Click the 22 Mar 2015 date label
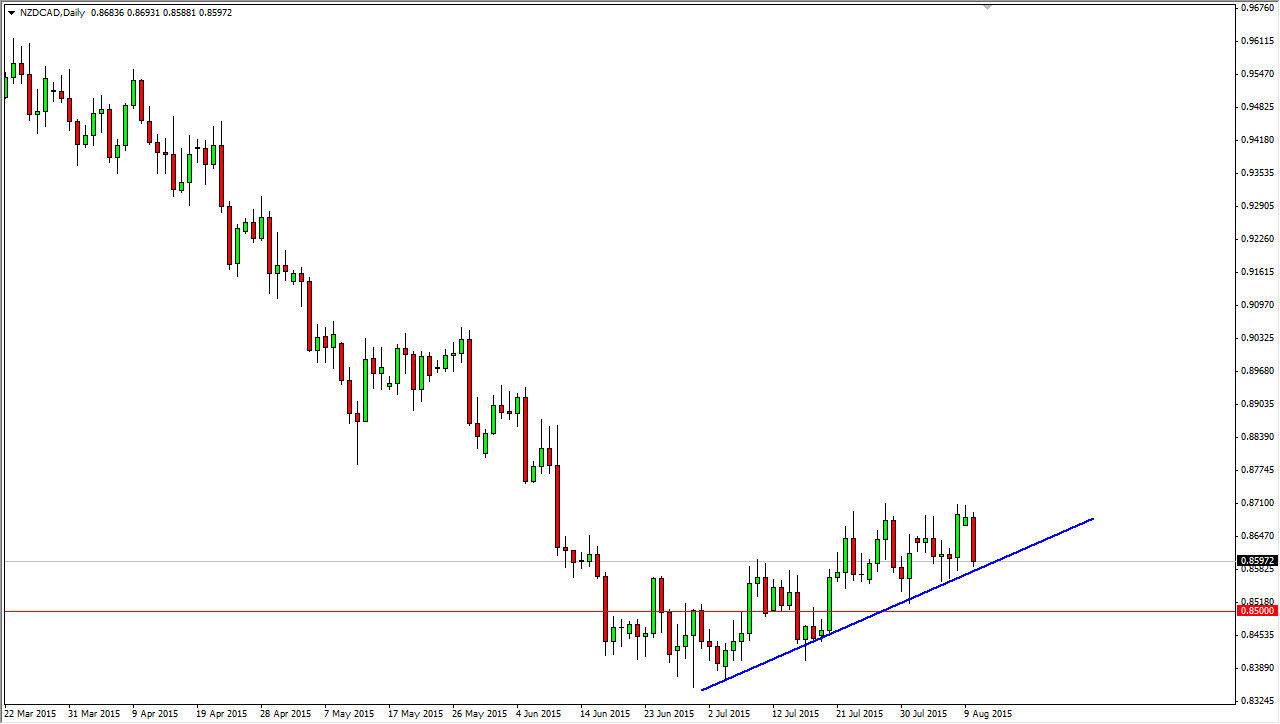Image resolution: width=1280 pixels, height=724 pixels. [x=32, y=714]
